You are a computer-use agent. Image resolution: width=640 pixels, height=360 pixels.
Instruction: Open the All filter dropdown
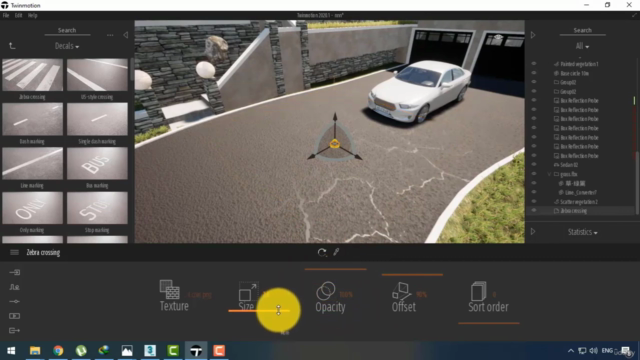(582, 46)
